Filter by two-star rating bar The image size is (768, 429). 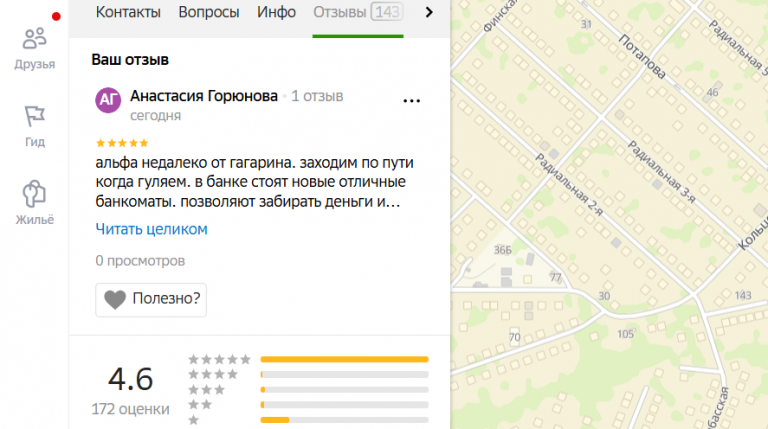pos(344,405)
